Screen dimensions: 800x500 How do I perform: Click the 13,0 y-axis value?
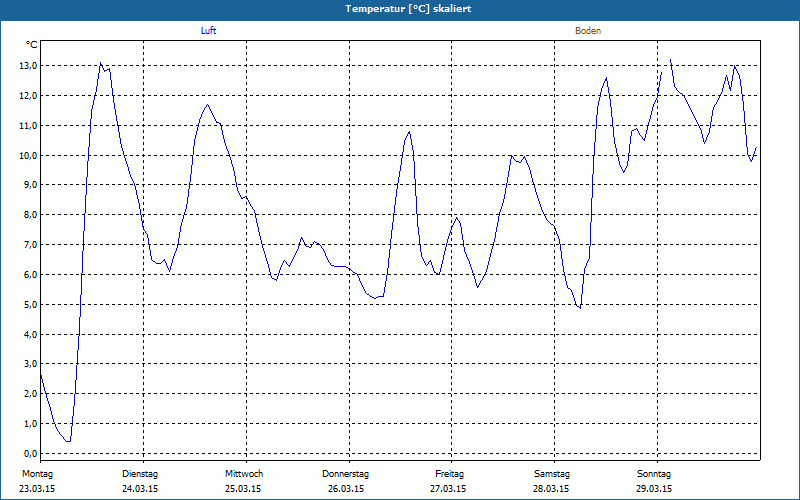click(28, 66)
